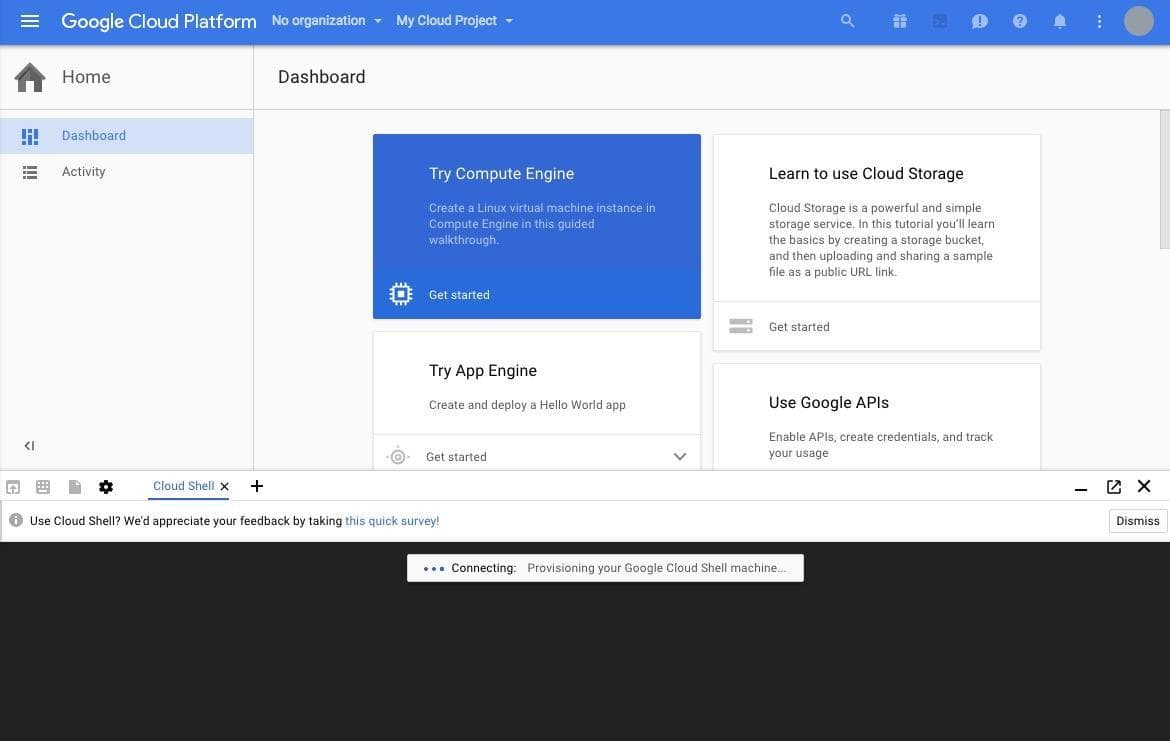
Task: Expand the App Engine Get started chevron
Action: point(680,456)
